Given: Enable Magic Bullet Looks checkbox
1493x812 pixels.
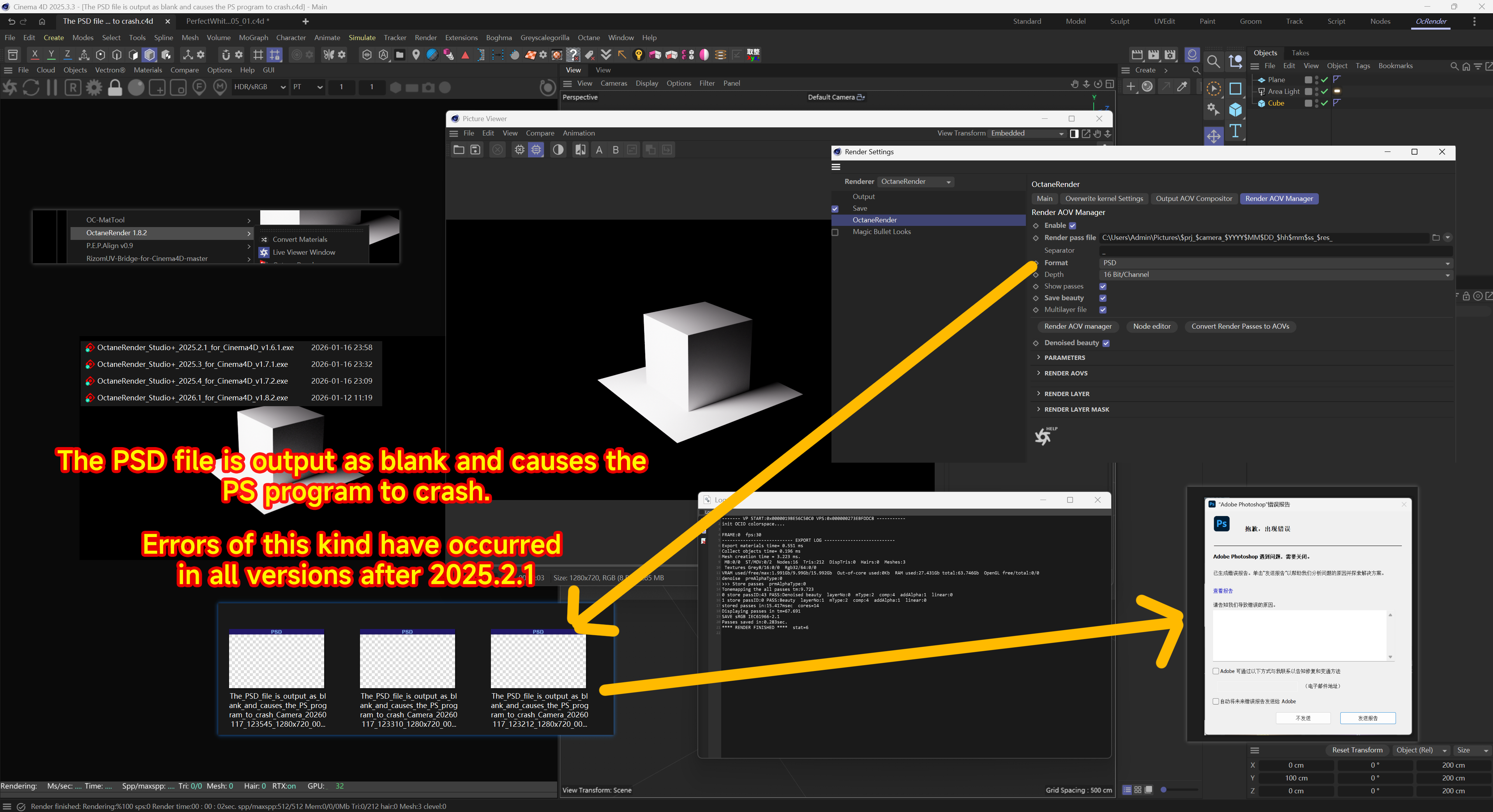Looking at the screenshot, I should pos(835,232).
